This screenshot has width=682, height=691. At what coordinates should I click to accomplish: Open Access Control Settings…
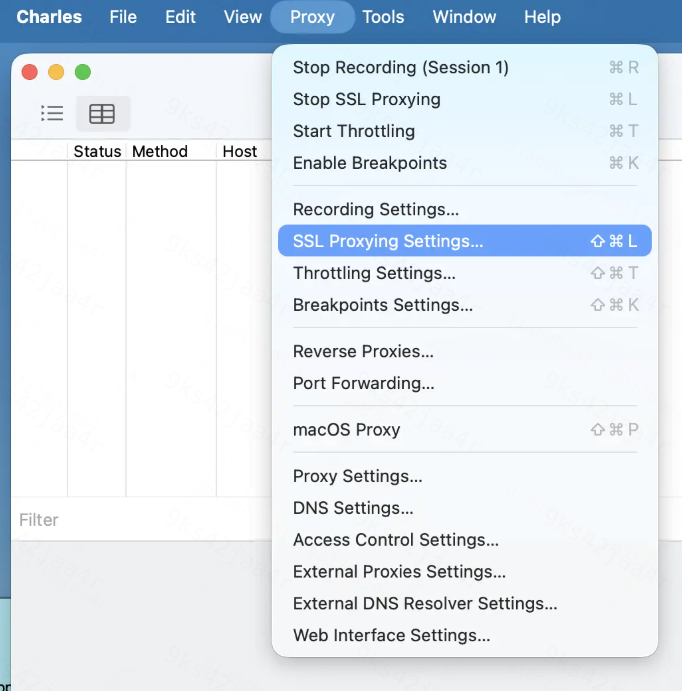tap(465, 539)
